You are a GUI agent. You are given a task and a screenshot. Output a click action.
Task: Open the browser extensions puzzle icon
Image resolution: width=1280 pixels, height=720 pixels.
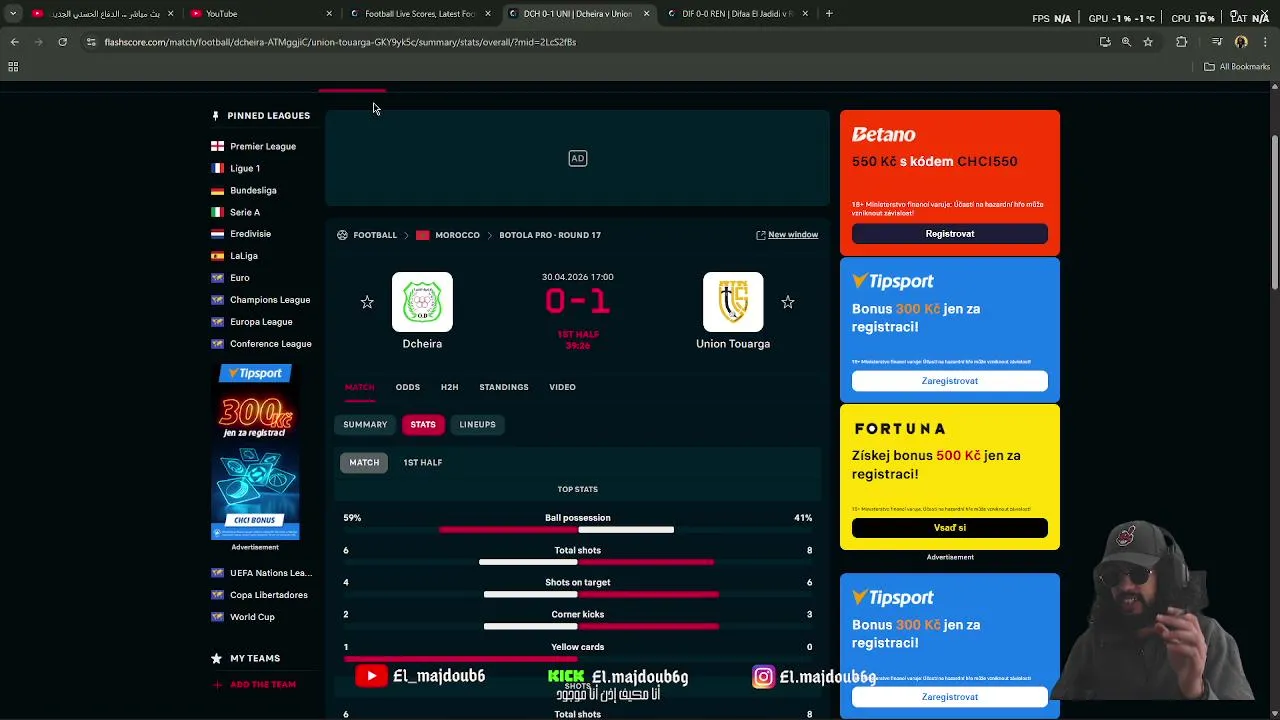pyautogui.click(x=1182, y=42)
